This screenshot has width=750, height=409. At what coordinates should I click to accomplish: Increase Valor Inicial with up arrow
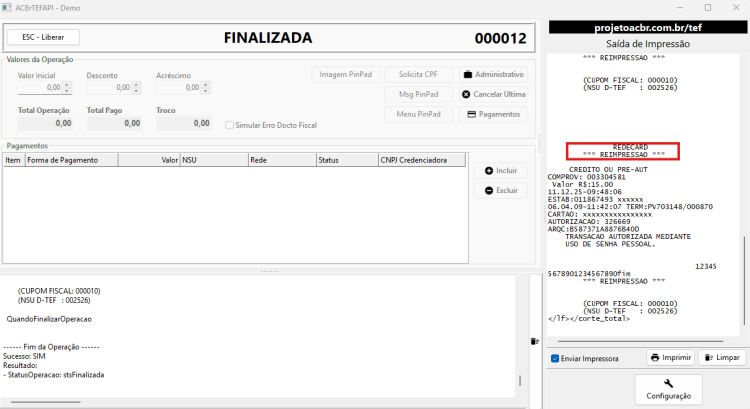[x=67, y=85]
